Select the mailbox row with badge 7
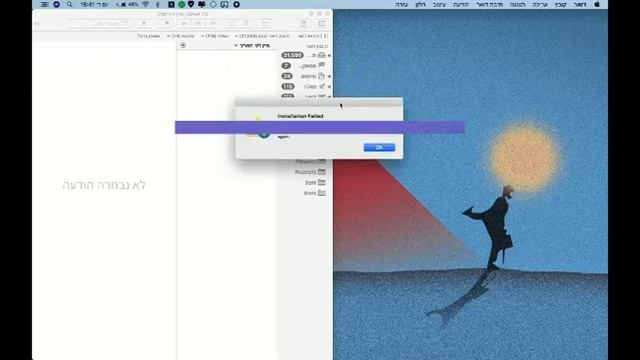640x360 pixels. 304,65
